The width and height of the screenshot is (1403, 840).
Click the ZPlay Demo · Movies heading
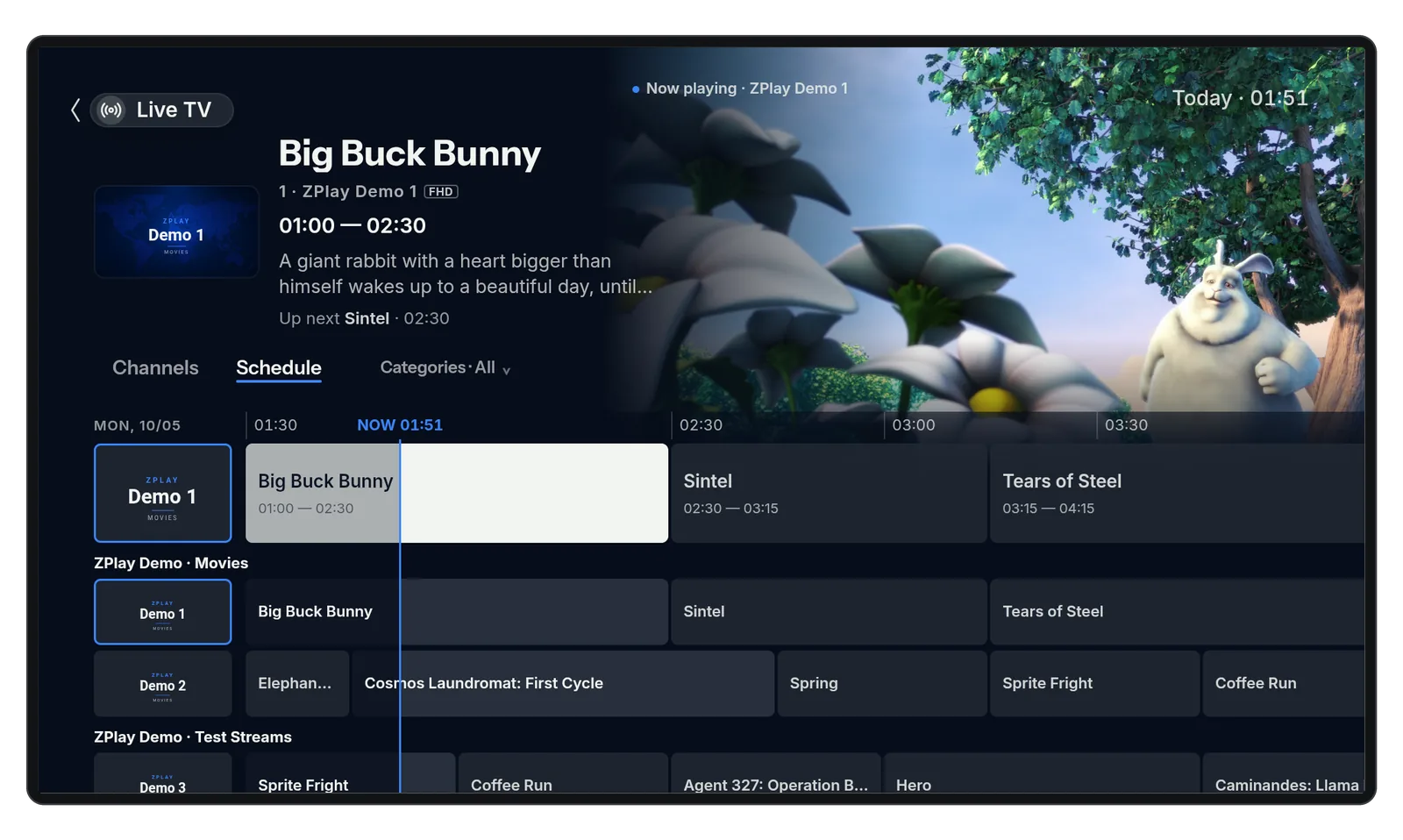(171, 563)
